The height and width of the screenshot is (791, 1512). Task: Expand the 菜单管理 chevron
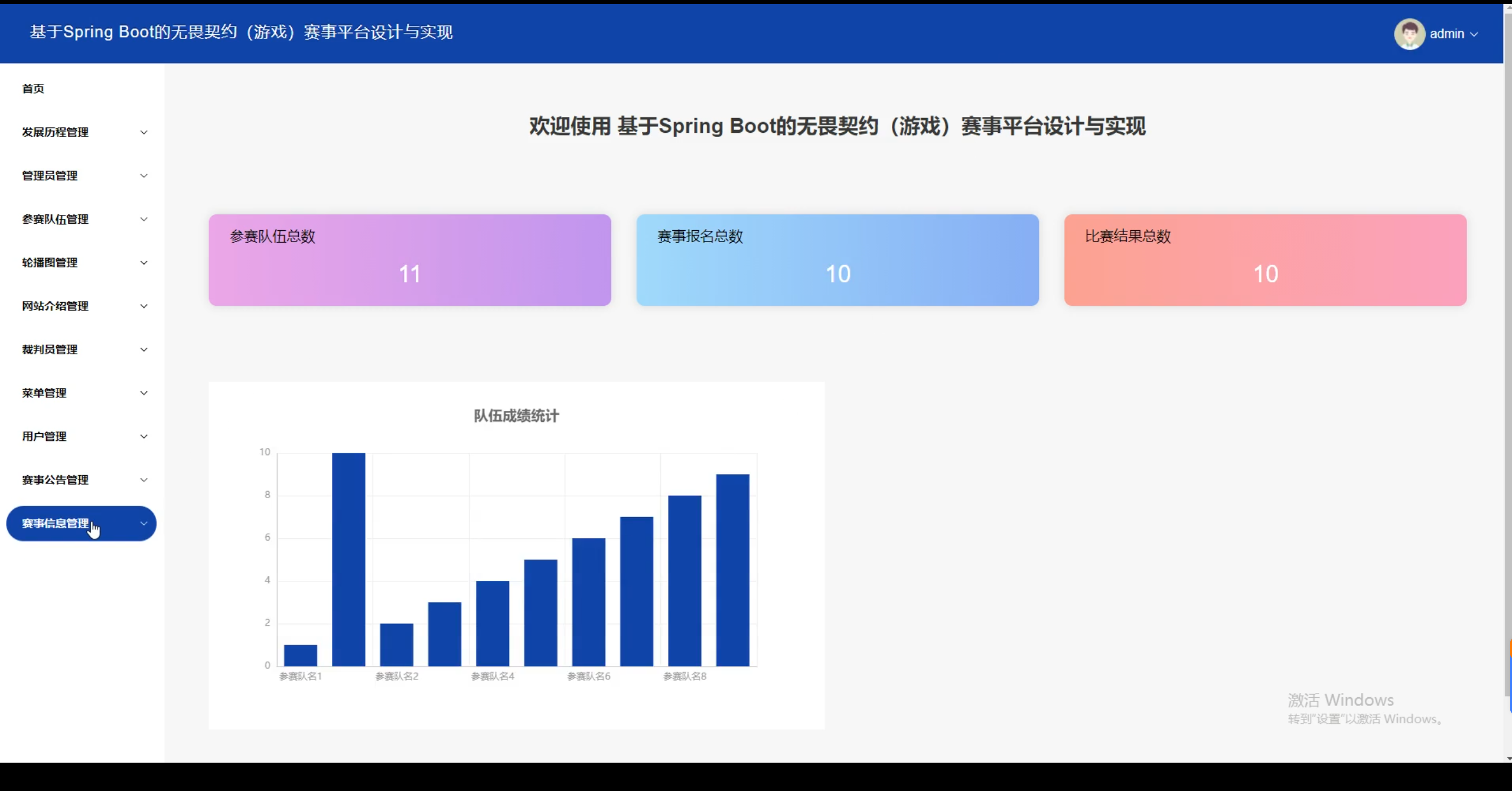coord(144,393)
